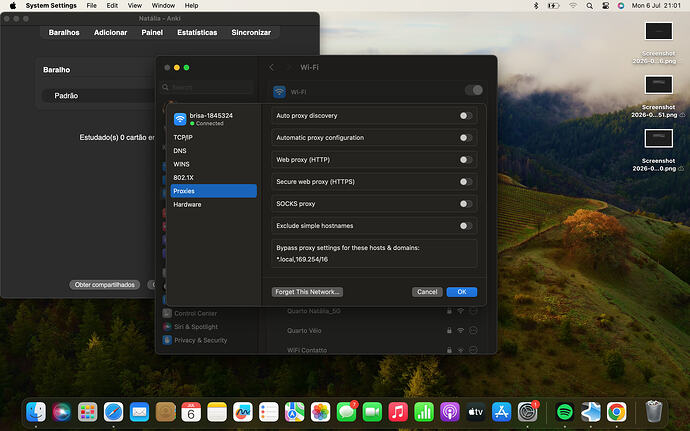This screenshot has width=690, height=431.
Task: Open the Edit menu
Action: point(112,6)
